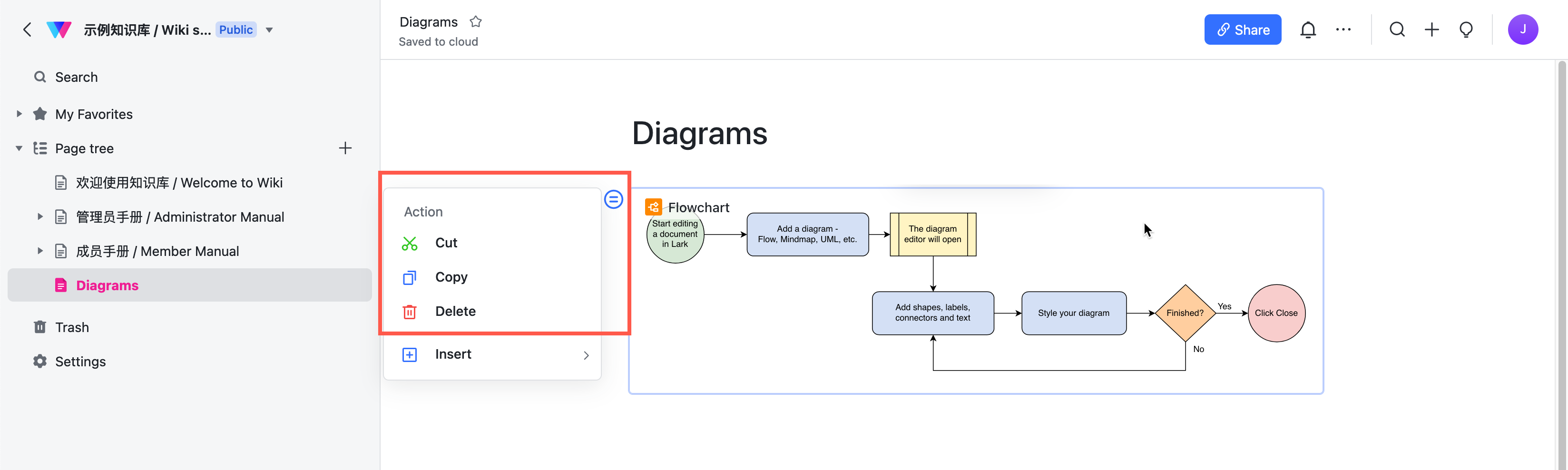Click the Share button
This screenshot has height=470, width=1568.
tap(1242, 29)
